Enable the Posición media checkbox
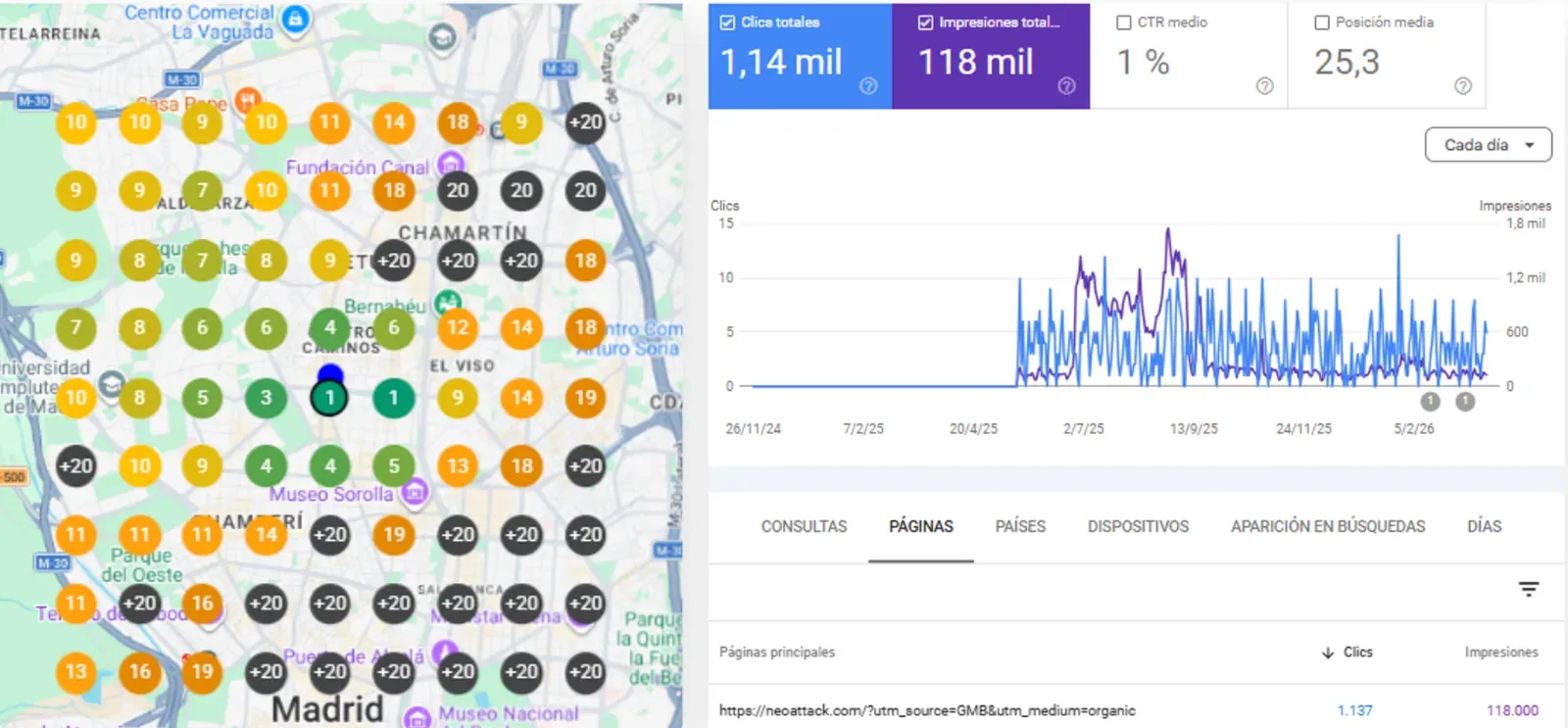The height and width of the screenshot is (728, 1568). point(1322,22)
